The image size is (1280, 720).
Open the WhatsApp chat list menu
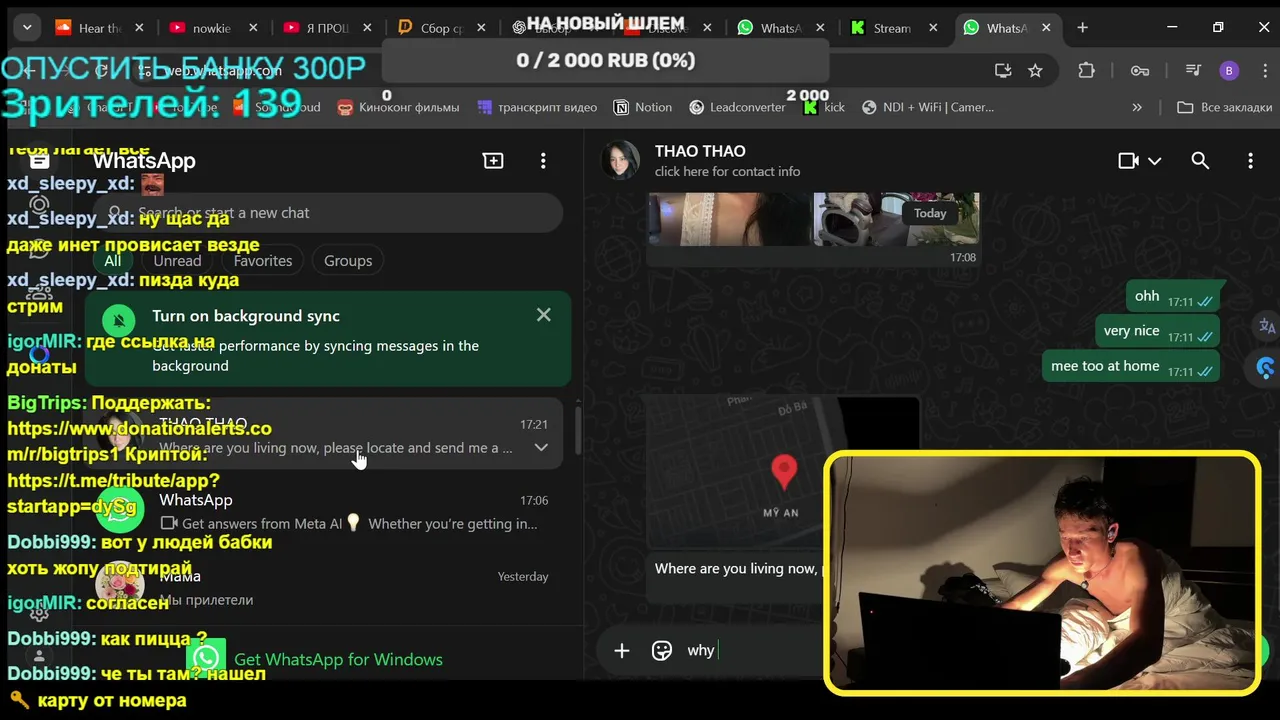pyautogui.click(x=543, y=160)
